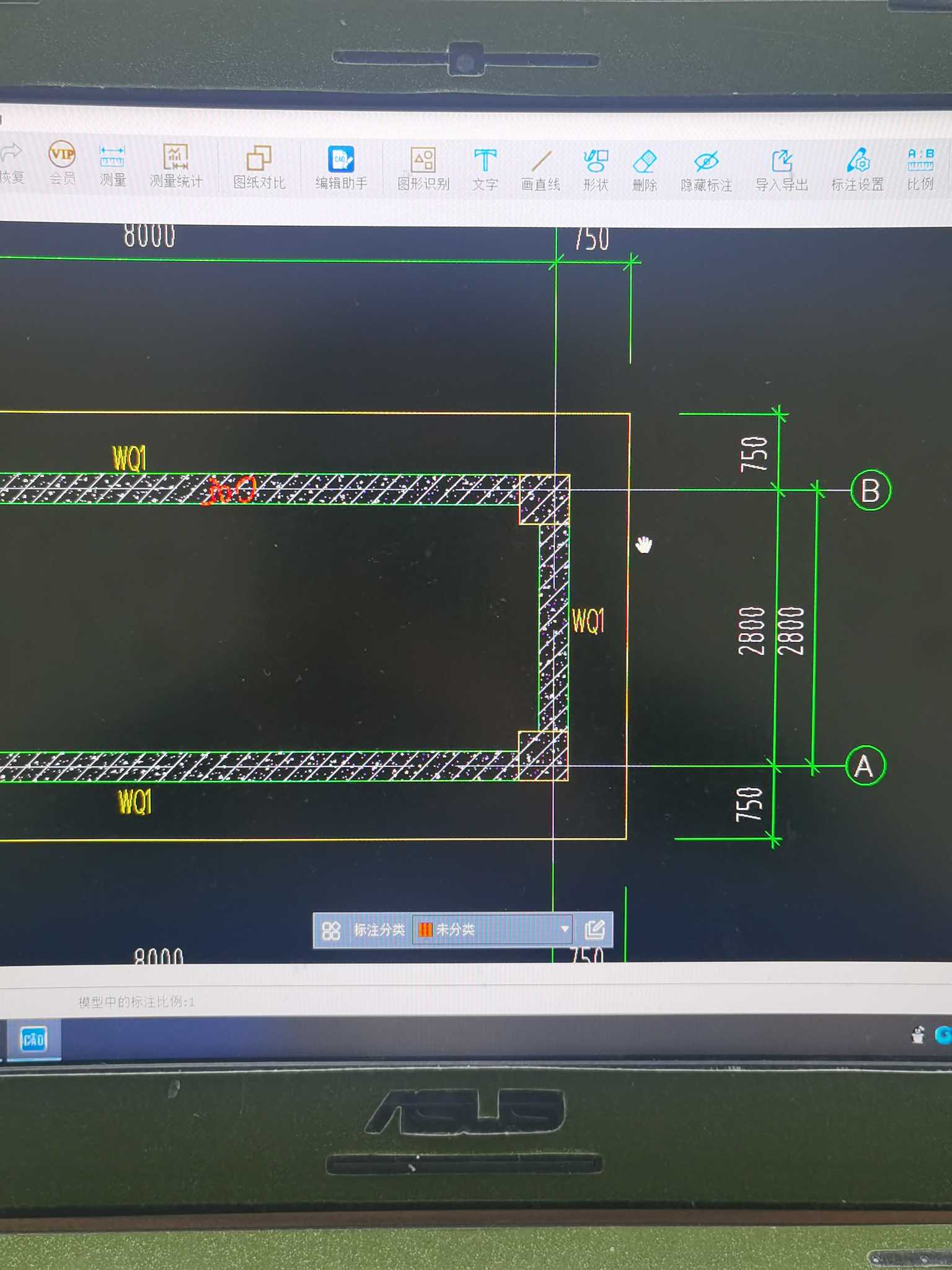Click the axis bubble labeled A
Screen dimensions: 952x1270
(x=865, y=766)
